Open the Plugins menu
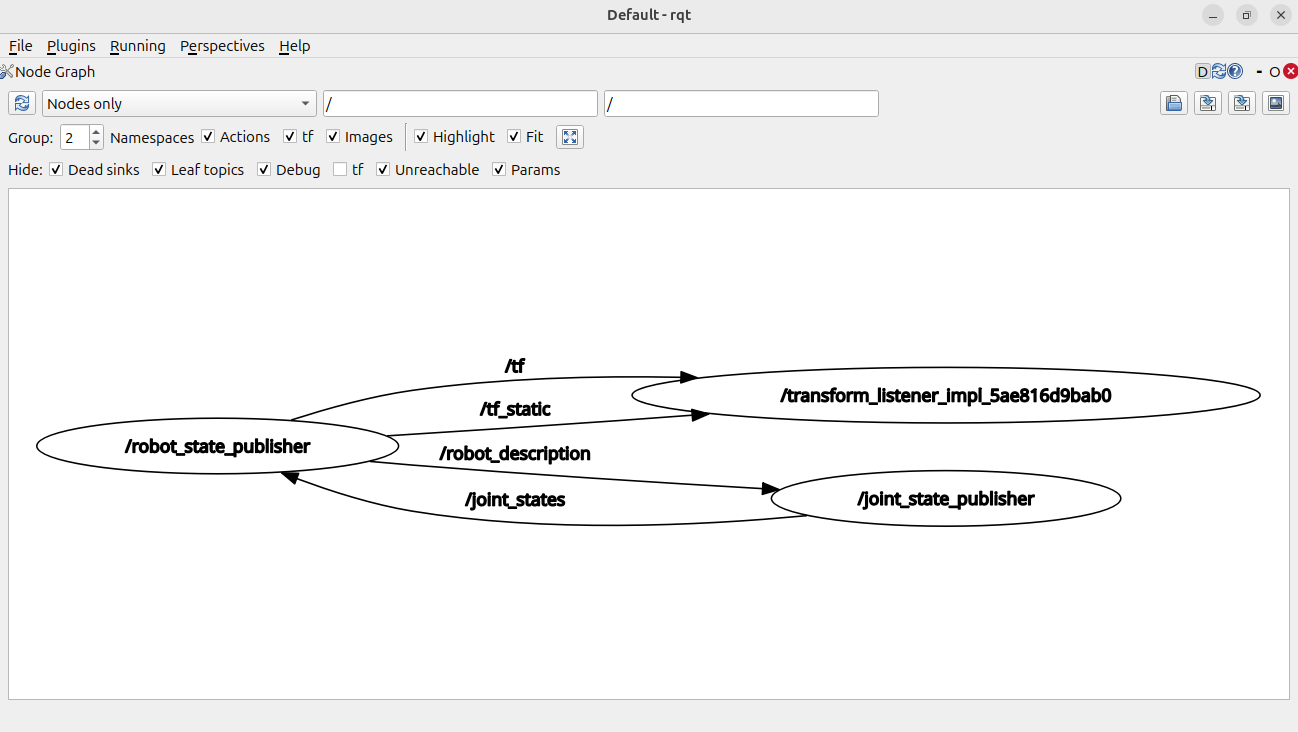This screenshot has height=732, width=1298. [x=71, y=45]
